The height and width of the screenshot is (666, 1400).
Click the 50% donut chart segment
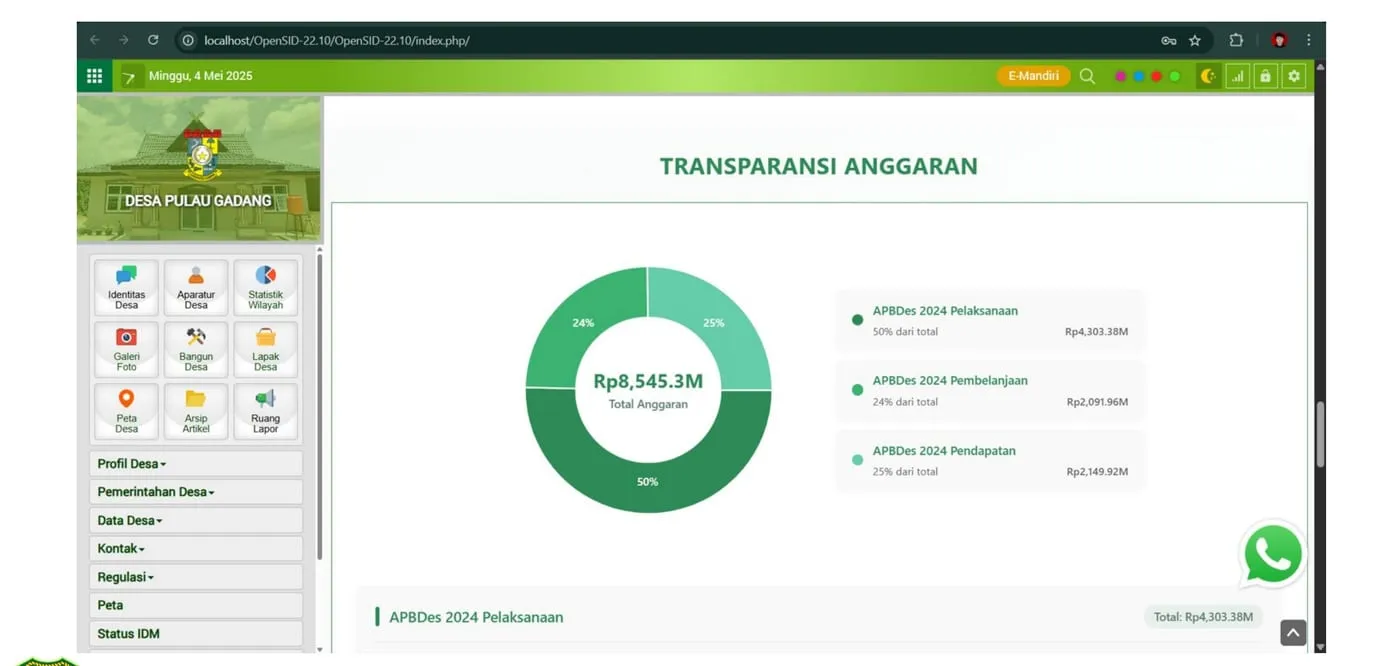click(x=648, y=482)
